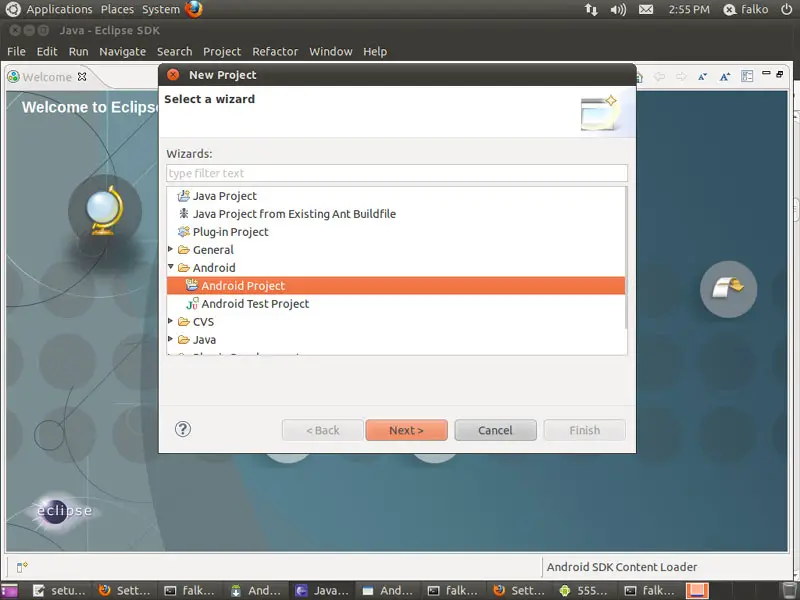800x600 pixels.
Task: Open the Help menu
Action: (x=375, y=52)
